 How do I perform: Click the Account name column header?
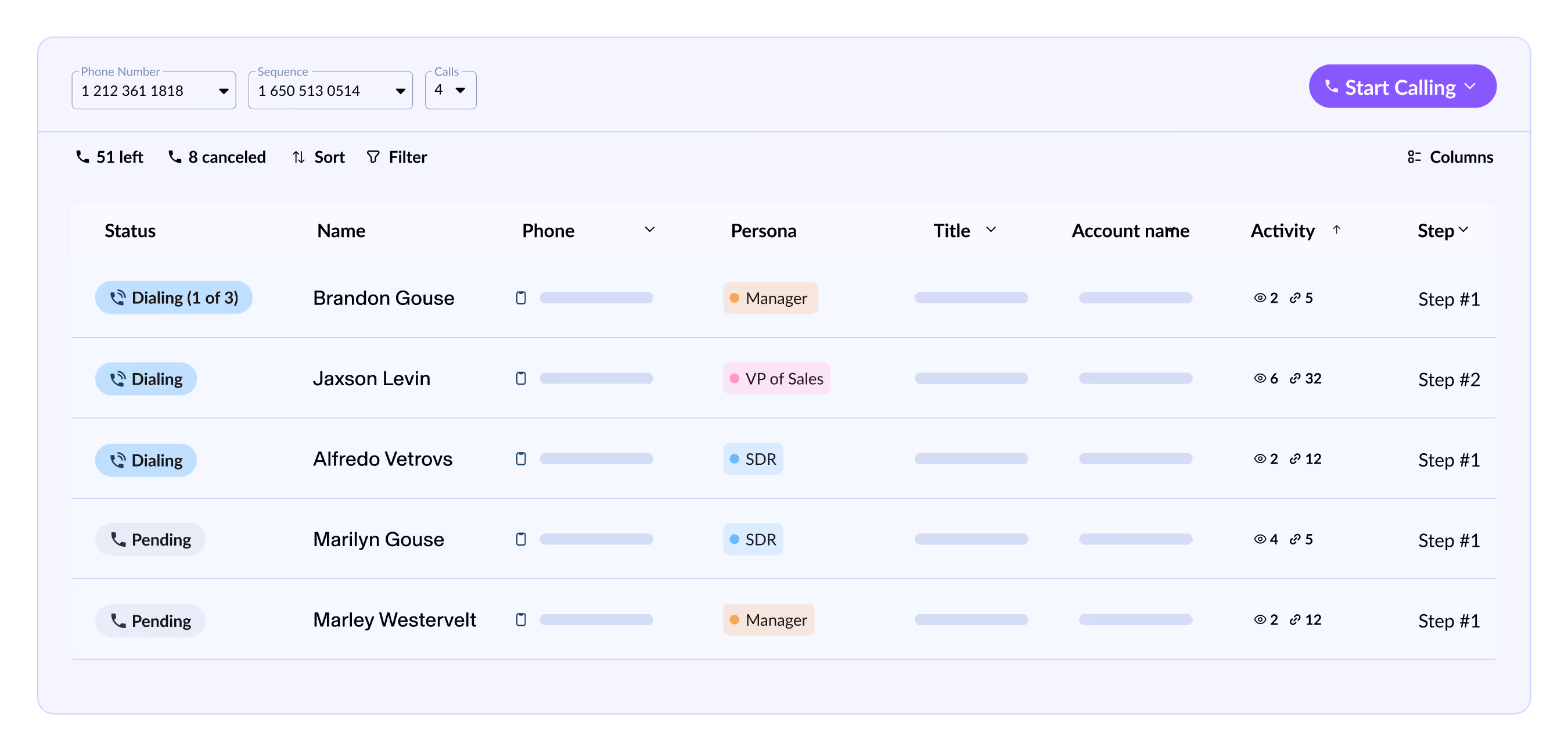(x=1130, y=230)
